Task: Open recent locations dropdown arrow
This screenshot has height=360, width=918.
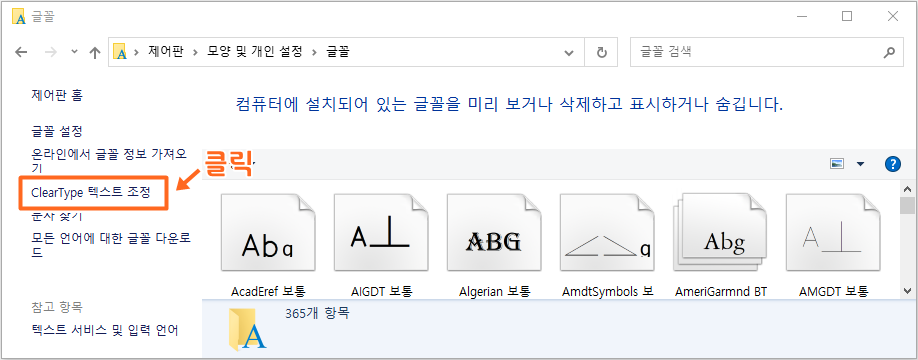Action: tap(74, 52)
